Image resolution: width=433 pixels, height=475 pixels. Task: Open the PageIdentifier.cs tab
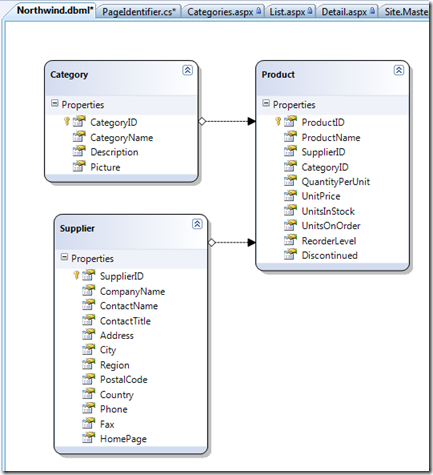coord(139,12)
